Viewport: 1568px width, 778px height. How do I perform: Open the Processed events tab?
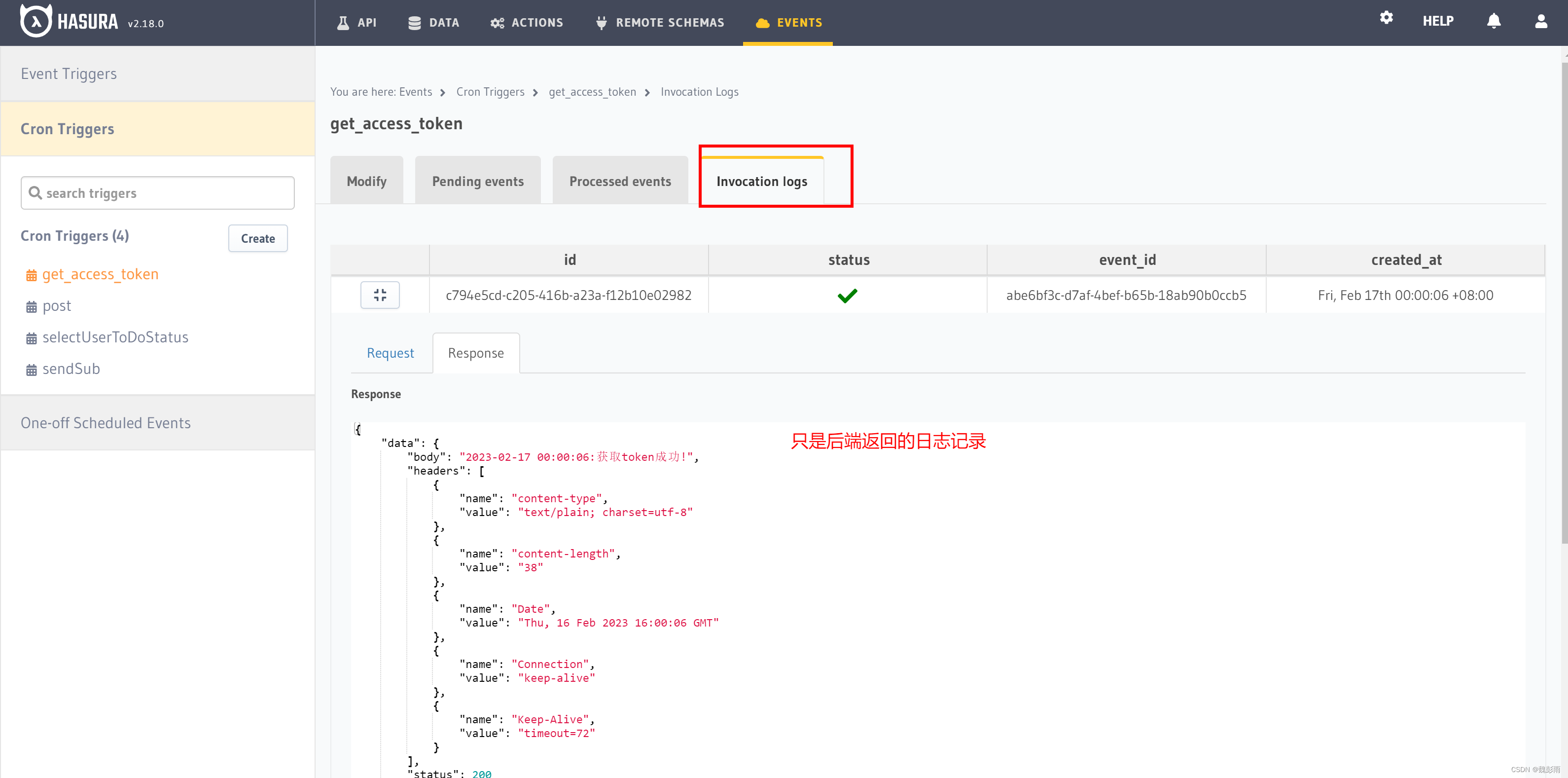[620, 181]
